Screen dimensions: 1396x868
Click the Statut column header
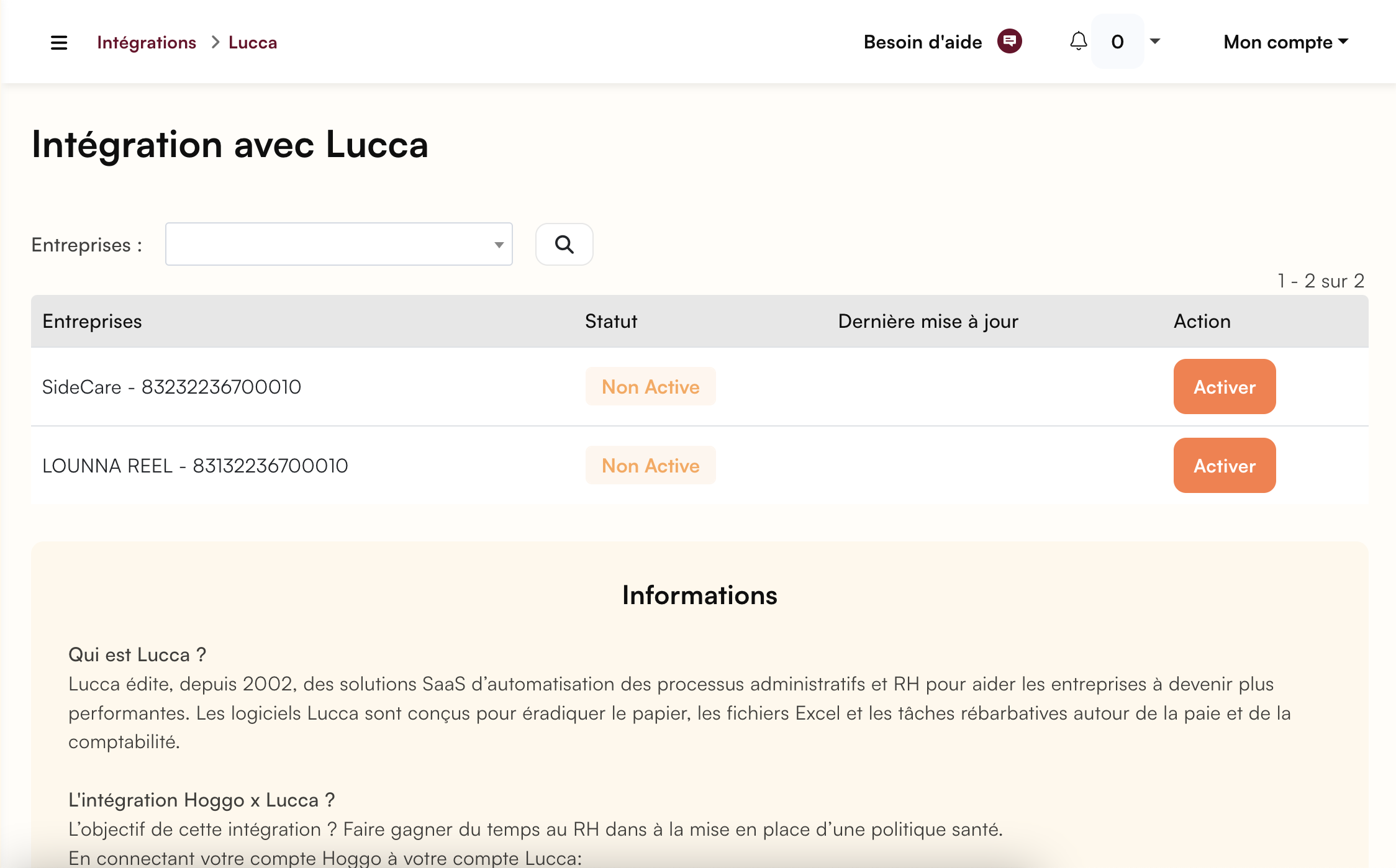[x=611, y=321]
